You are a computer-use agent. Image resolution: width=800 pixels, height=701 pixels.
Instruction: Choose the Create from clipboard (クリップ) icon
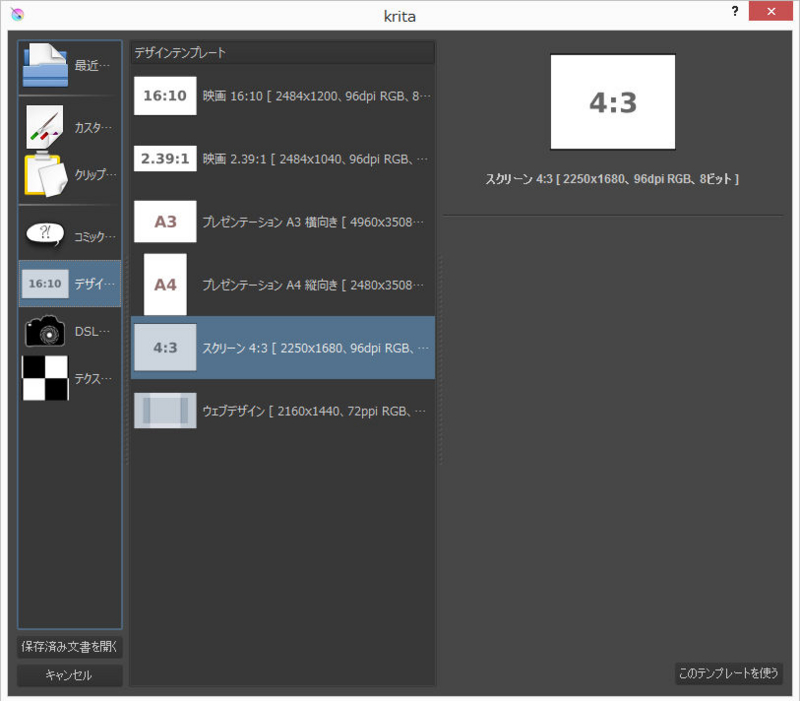point(45,175)
